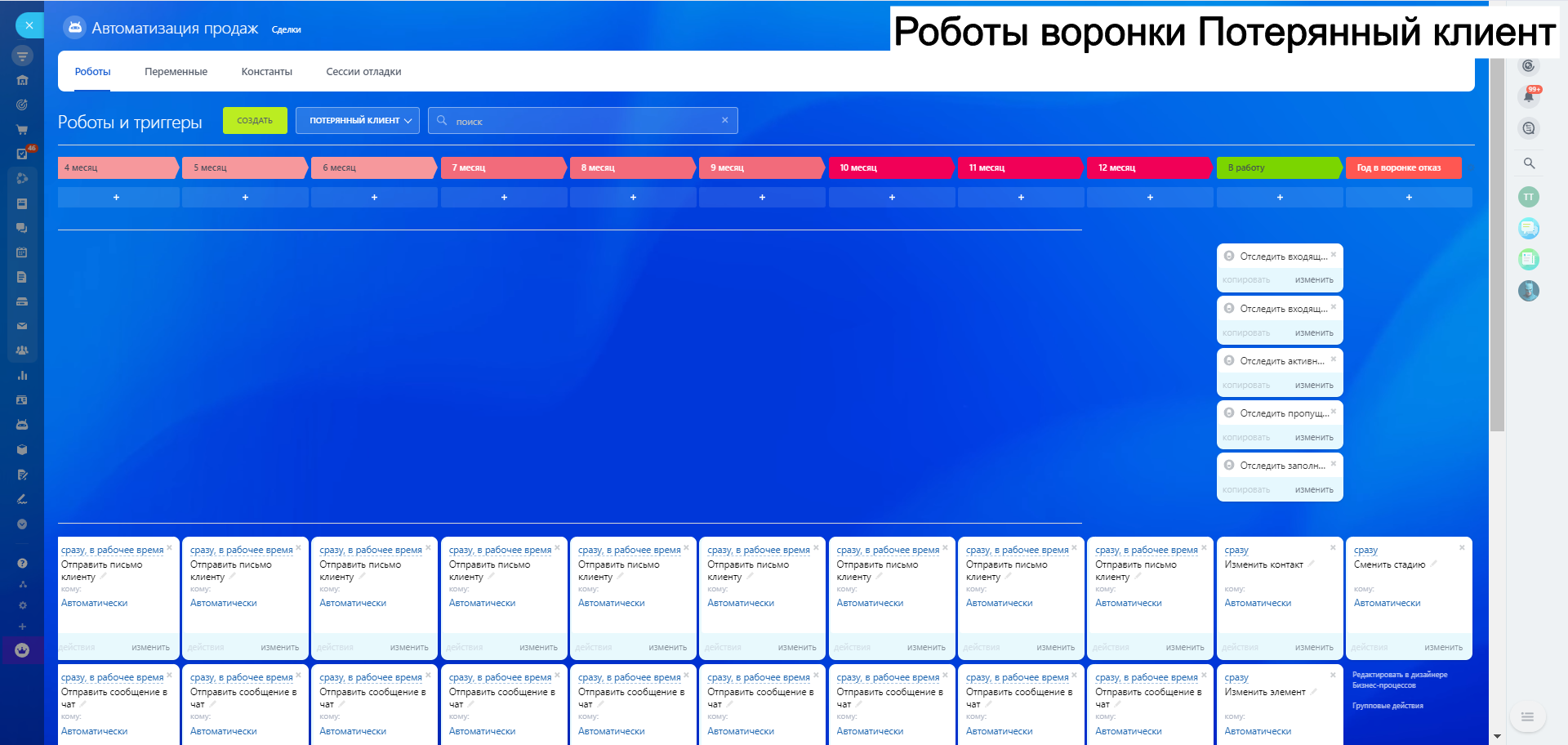Open the help question mark icon

point(22,563)
